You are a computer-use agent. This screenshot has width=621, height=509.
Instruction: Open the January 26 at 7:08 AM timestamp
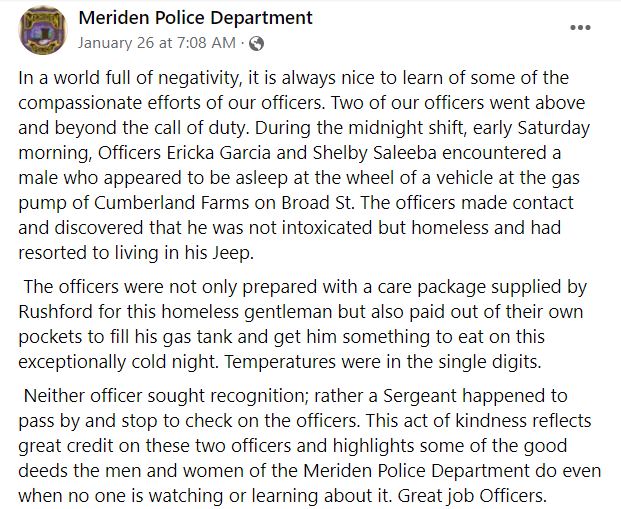tap(156, 43)
